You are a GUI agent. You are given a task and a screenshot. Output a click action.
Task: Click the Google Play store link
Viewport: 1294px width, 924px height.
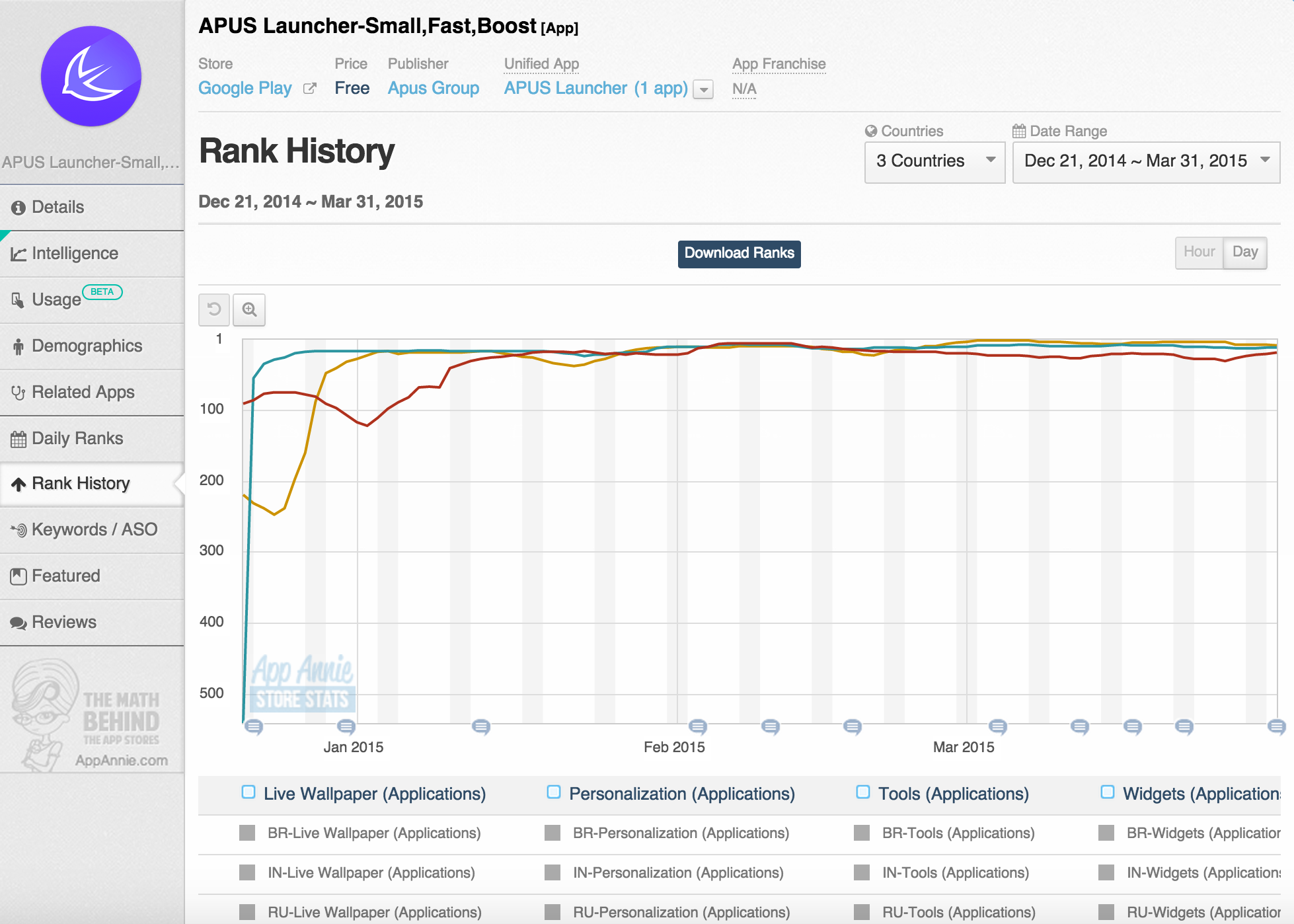(x=246, y=89)
